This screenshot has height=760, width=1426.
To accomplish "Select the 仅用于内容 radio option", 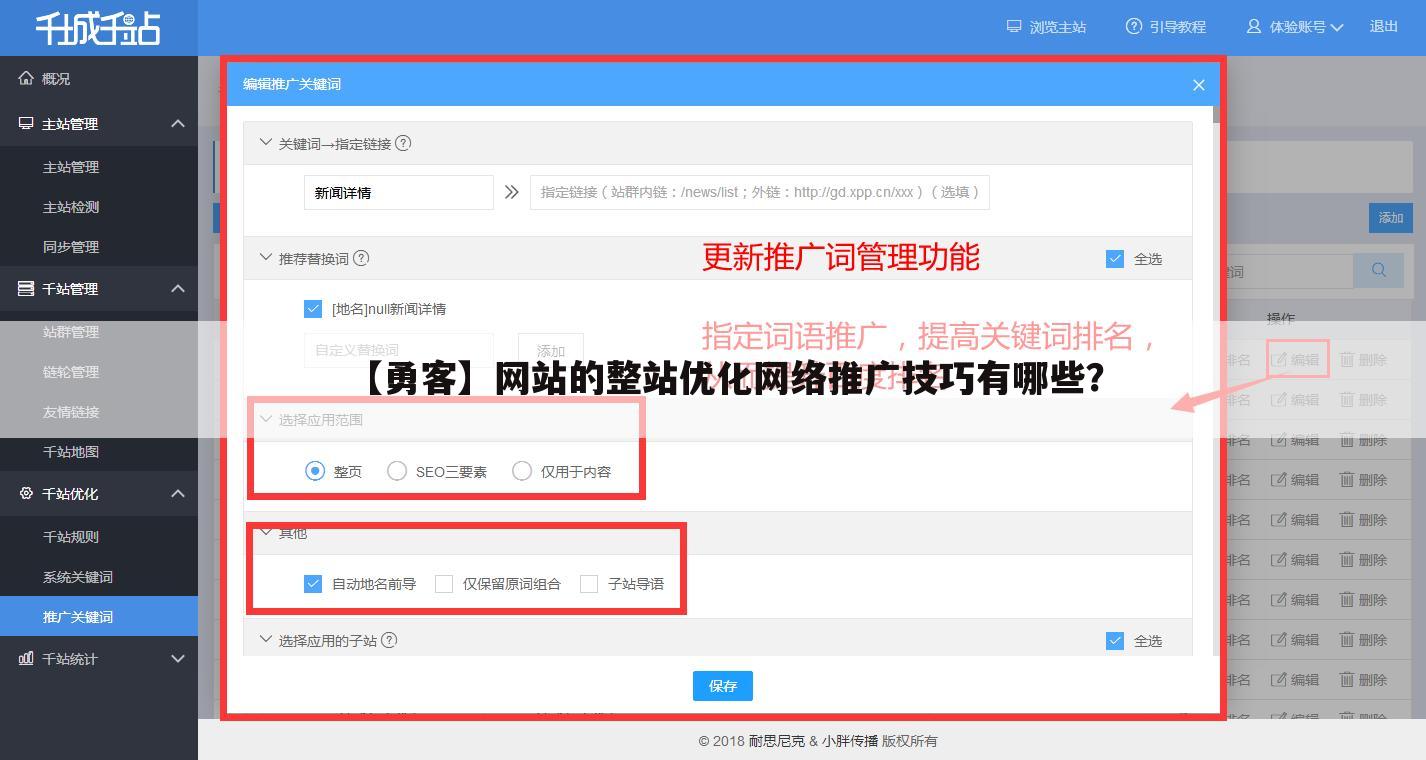I will pos(522,471).
